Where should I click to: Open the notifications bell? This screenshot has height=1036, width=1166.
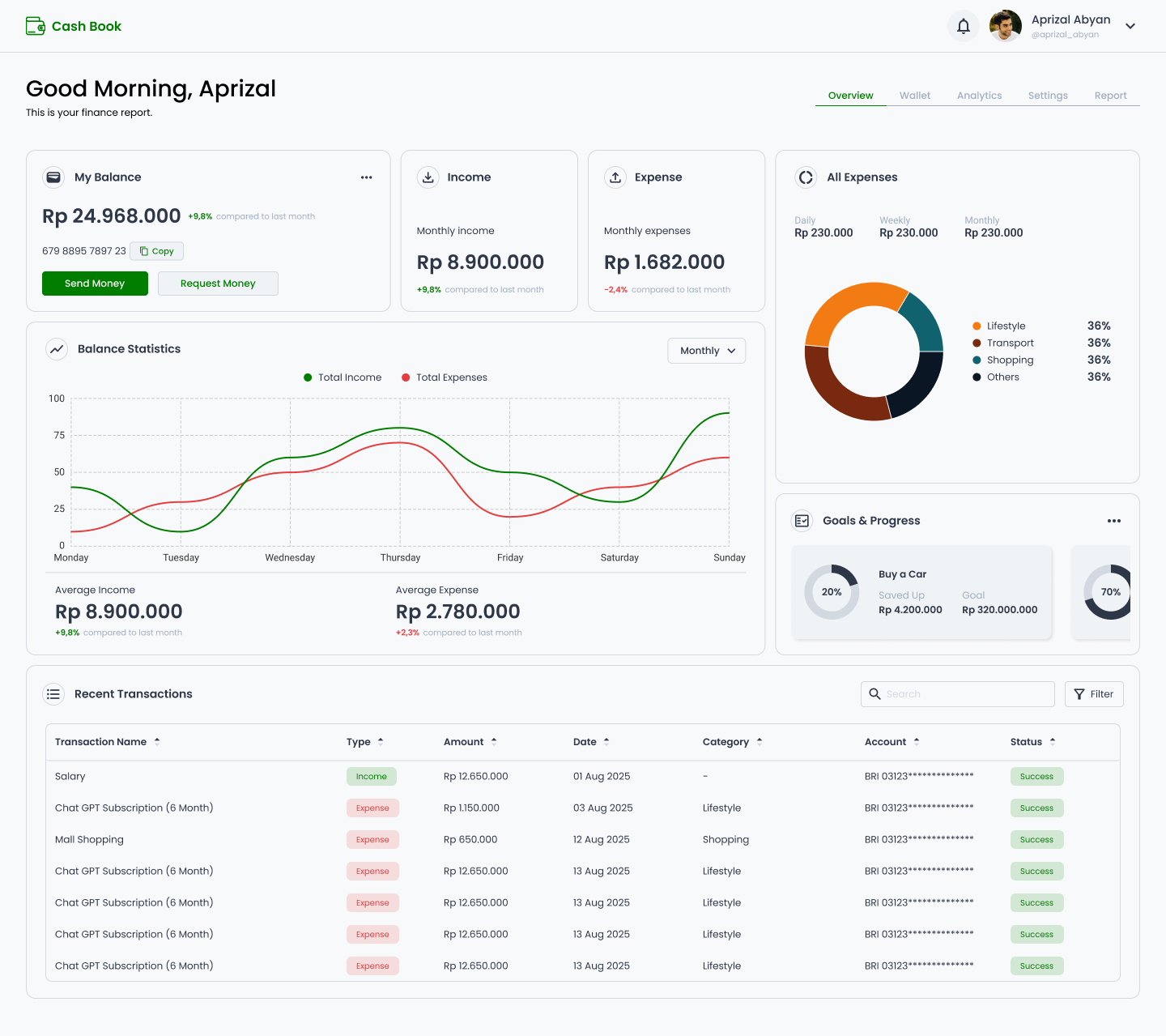964,26
